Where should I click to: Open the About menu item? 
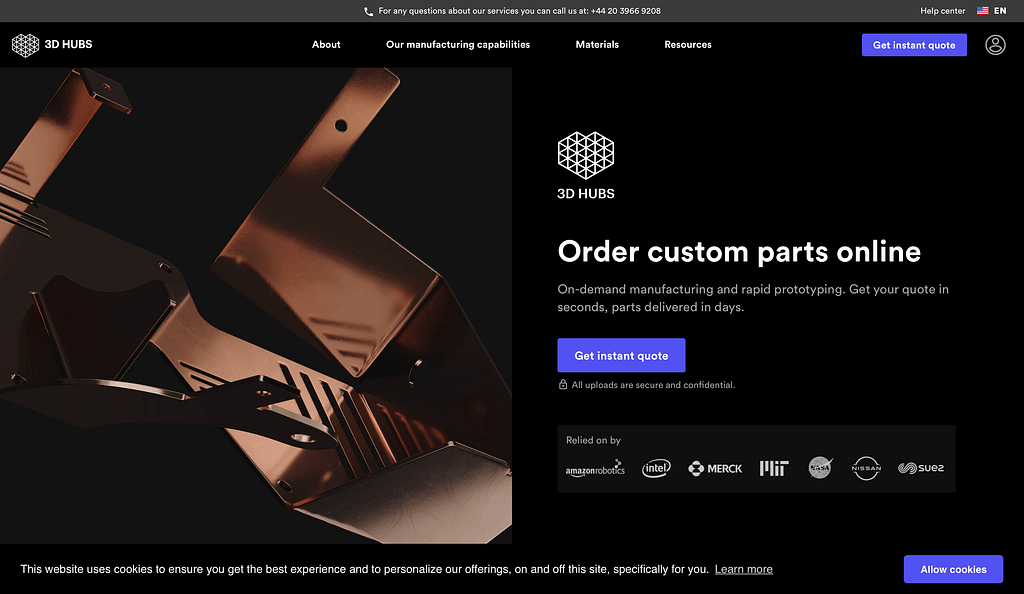(326, 44)
